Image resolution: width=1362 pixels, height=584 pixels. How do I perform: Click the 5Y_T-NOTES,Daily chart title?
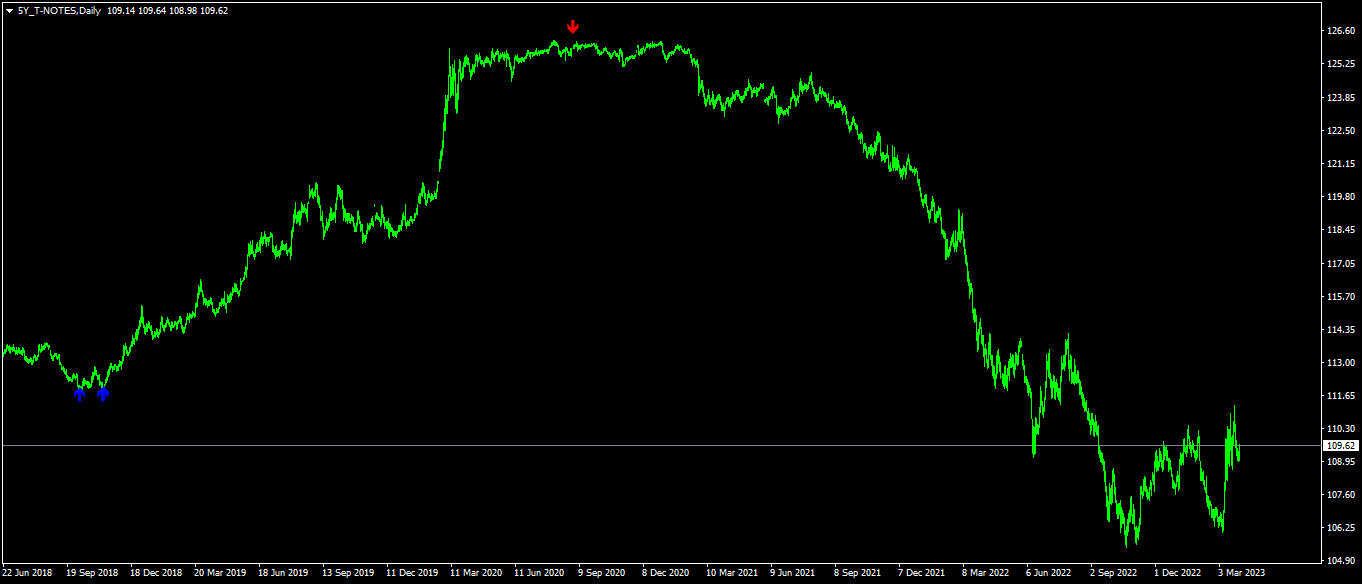coord(59,11)
